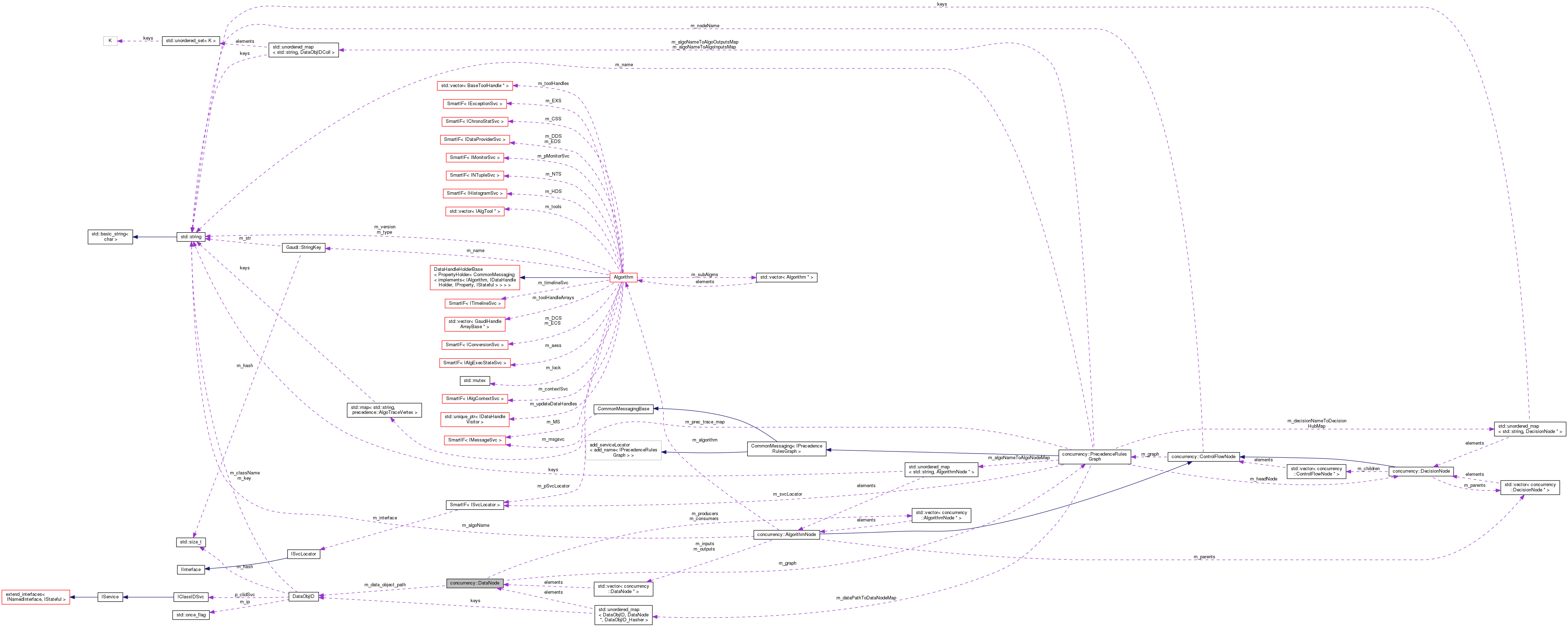The width and height of the screenshot is (1568, 627).
Task: Open the DataObjID class node
Action: click(x=302, y=597)
